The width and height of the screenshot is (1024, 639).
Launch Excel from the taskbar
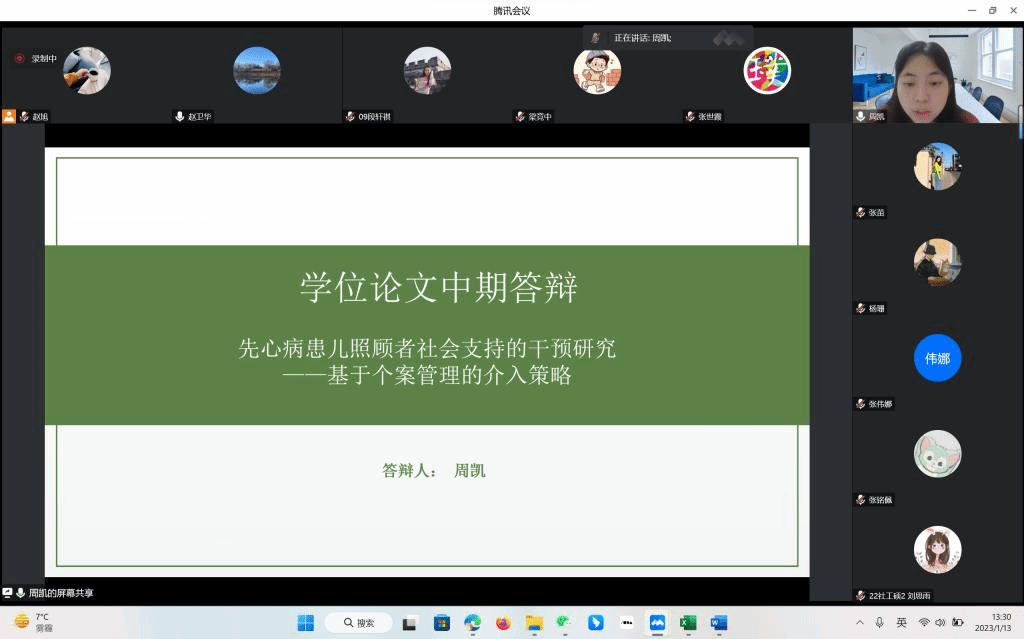[x=688, y=622]
